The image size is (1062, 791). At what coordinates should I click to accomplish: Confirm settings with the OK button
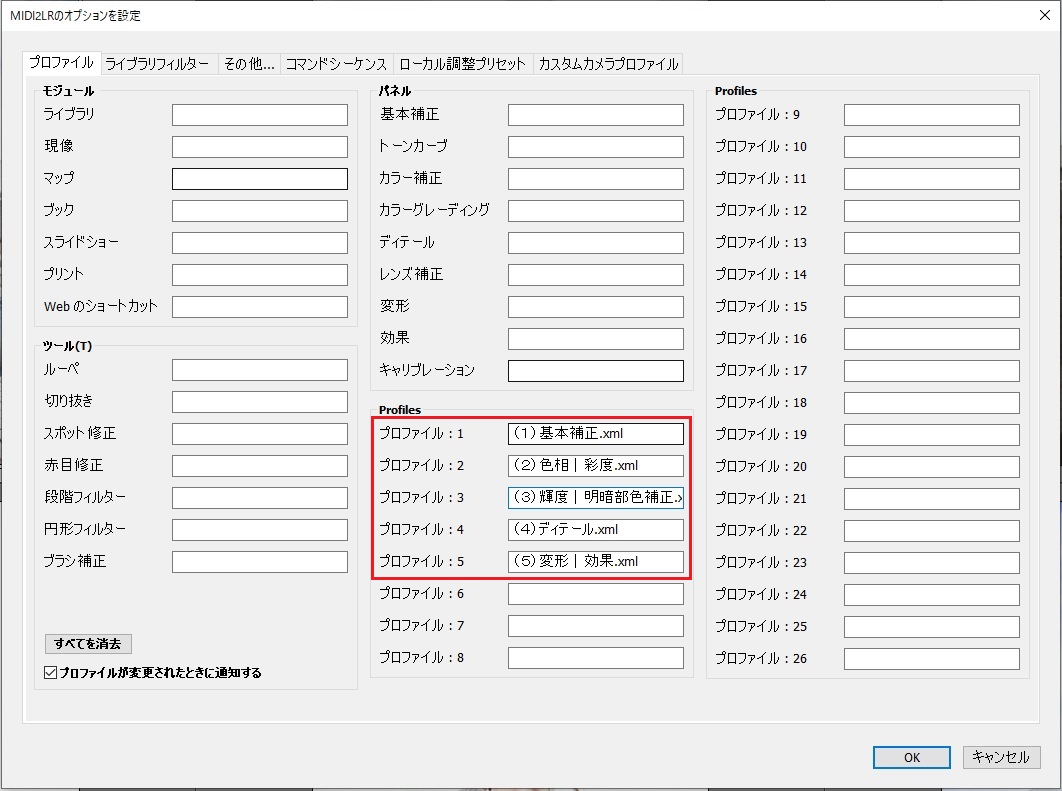pyautogui.click(x=912, y=757)
